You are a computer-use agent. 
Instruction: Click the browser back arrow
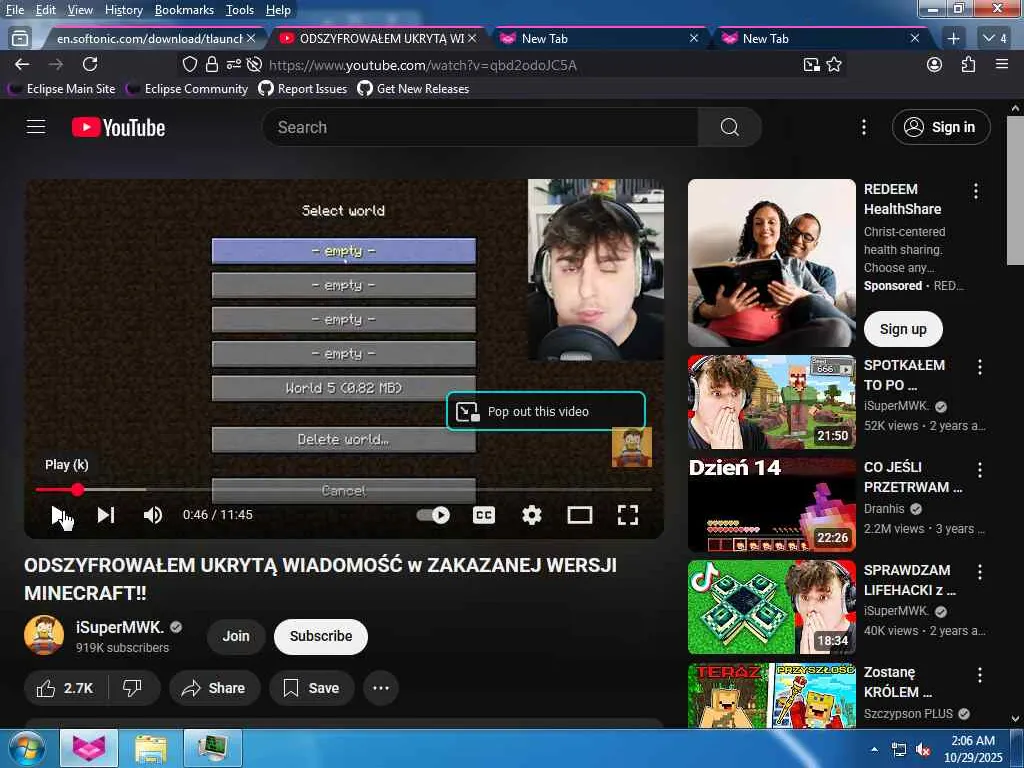(x=22, y=64)
